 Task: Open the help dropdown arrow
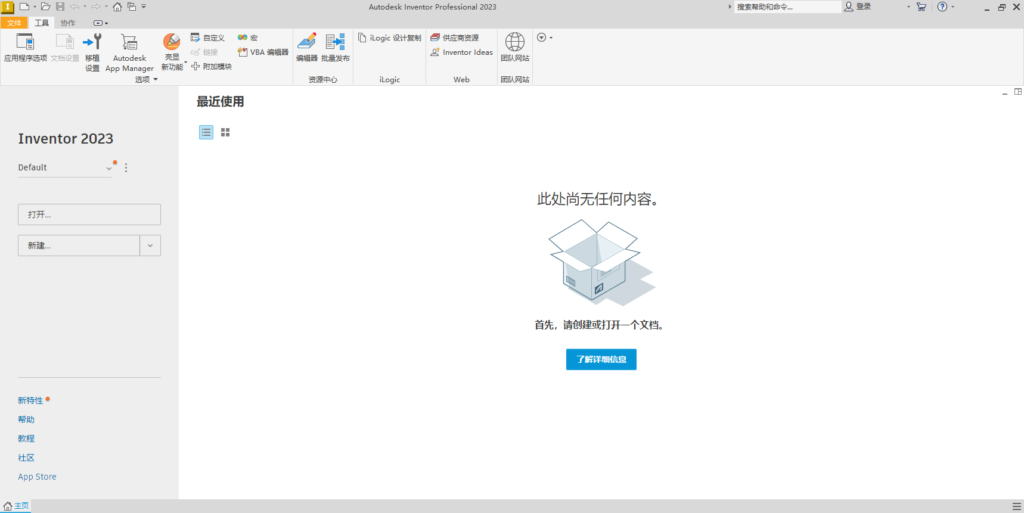(x=952, y=7)
